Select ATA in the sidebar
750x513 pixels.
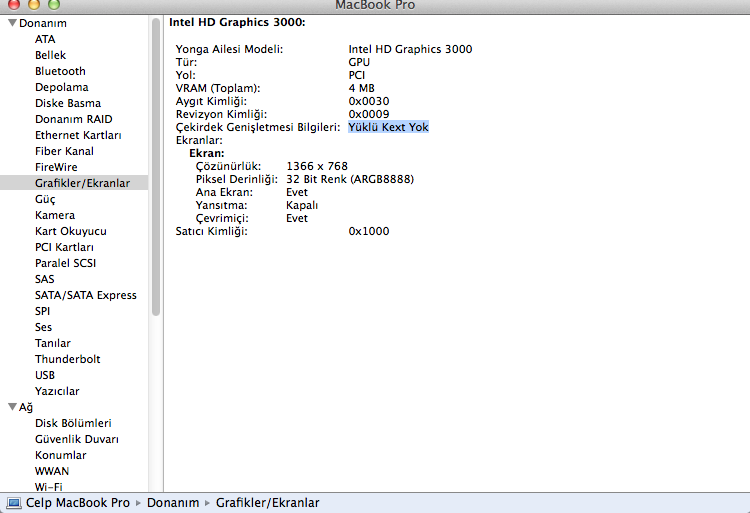pos(45,39)
